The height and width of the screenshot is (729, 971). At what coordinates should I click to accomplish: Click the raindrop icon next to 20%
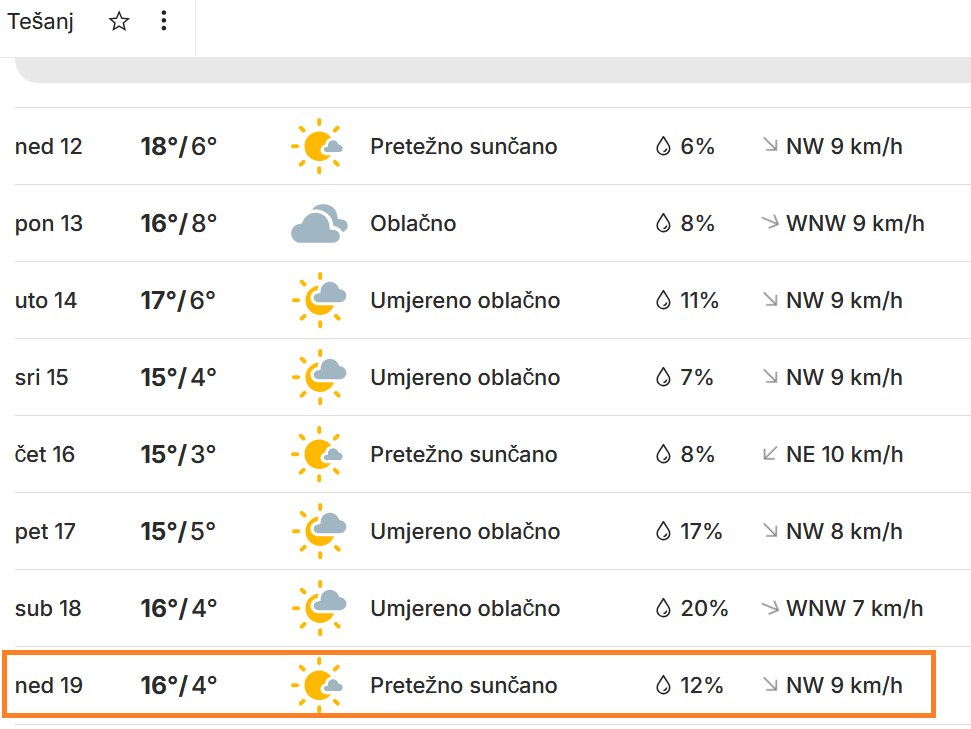(662, 608)
